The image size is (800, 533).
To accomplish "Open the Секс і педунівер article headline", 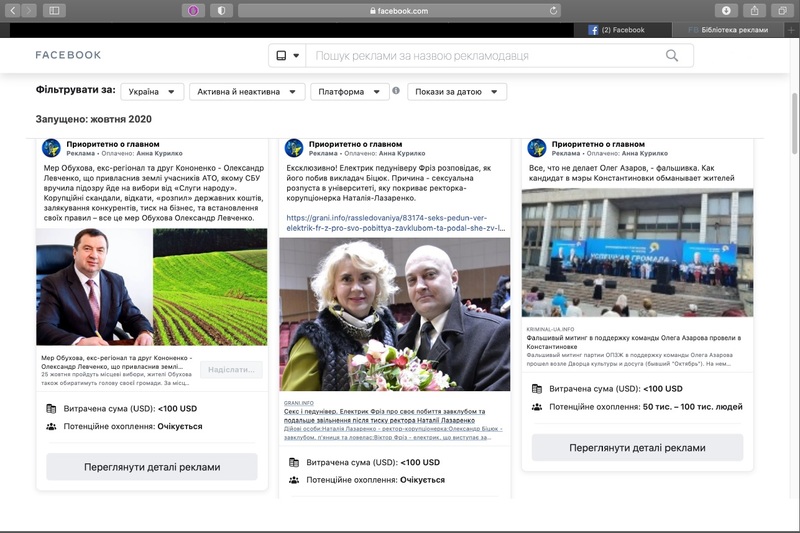I will (385, 416).
